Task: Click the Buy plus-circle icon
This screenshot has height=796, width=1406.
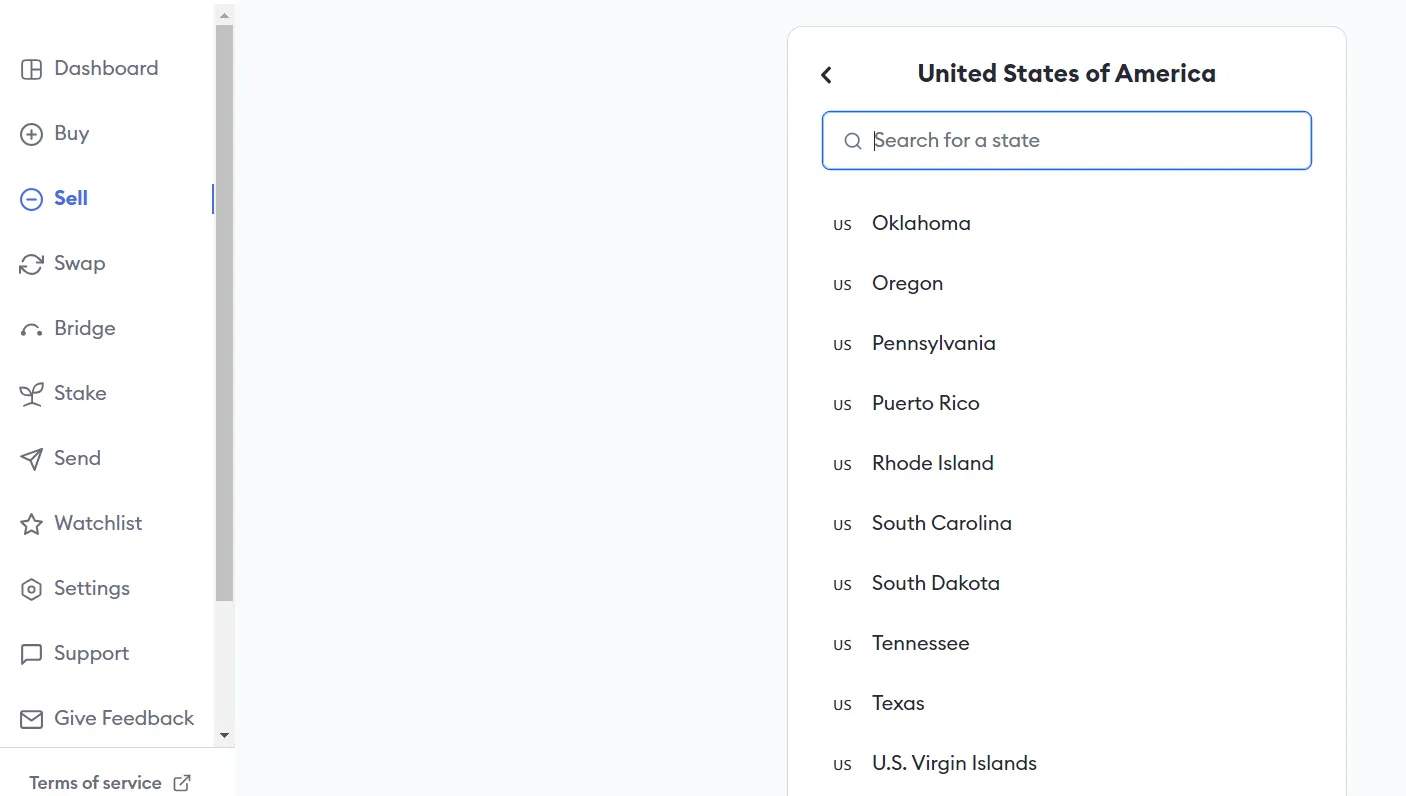Action: (x=32, y=134)
